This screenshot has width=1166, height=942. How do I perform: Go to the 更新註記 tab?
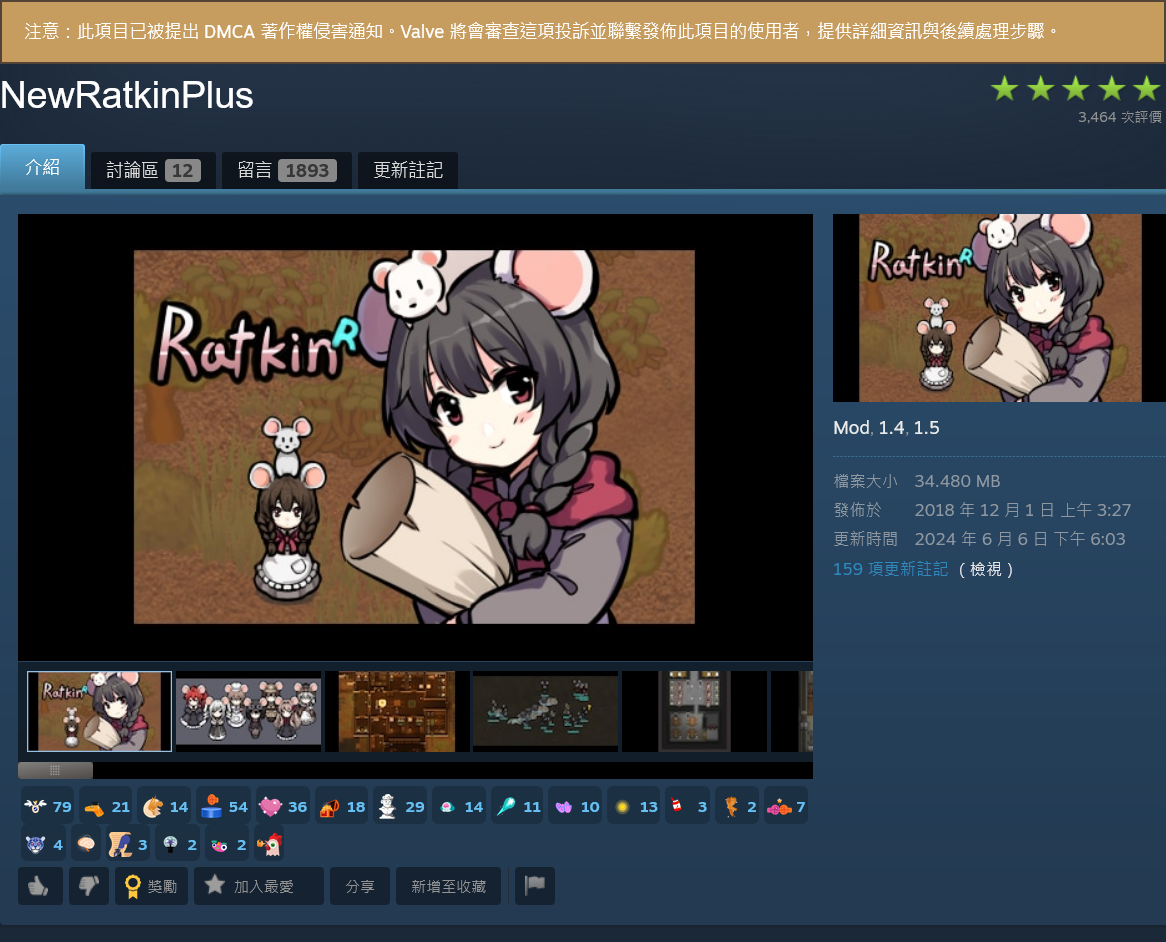(408, 170)
